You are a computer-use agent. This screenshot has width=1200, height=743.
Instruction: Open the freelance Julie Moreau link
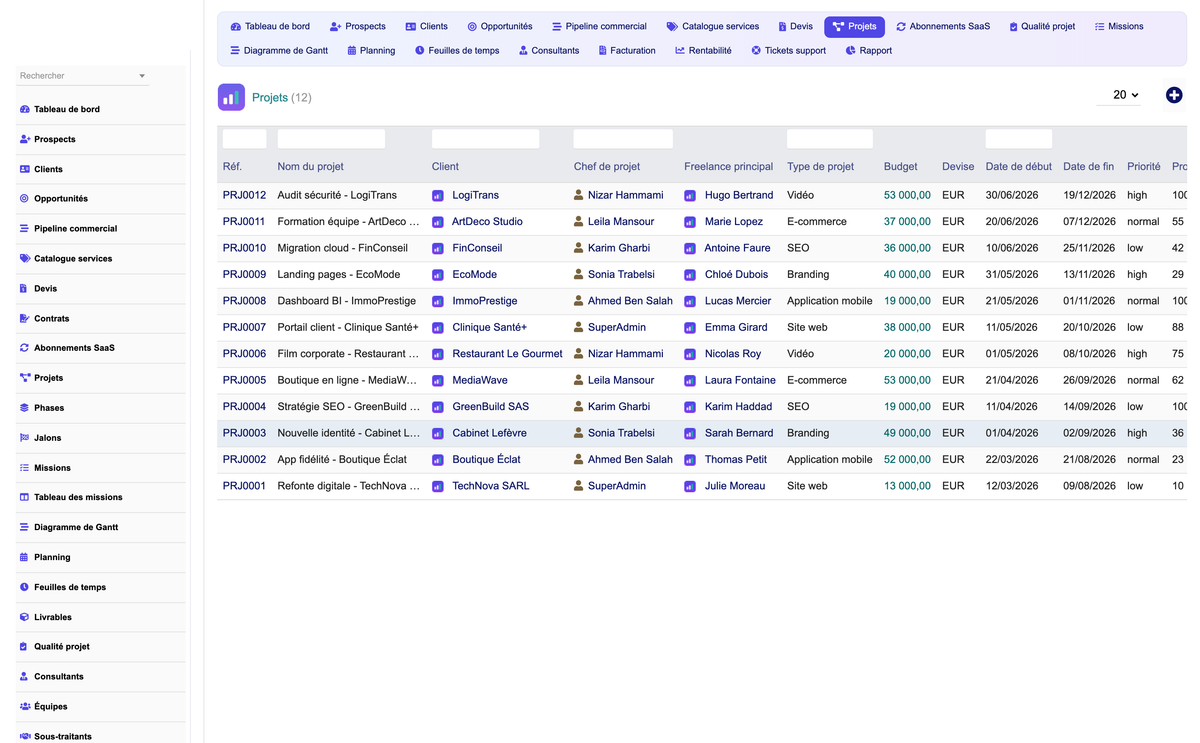click(735, 486)
